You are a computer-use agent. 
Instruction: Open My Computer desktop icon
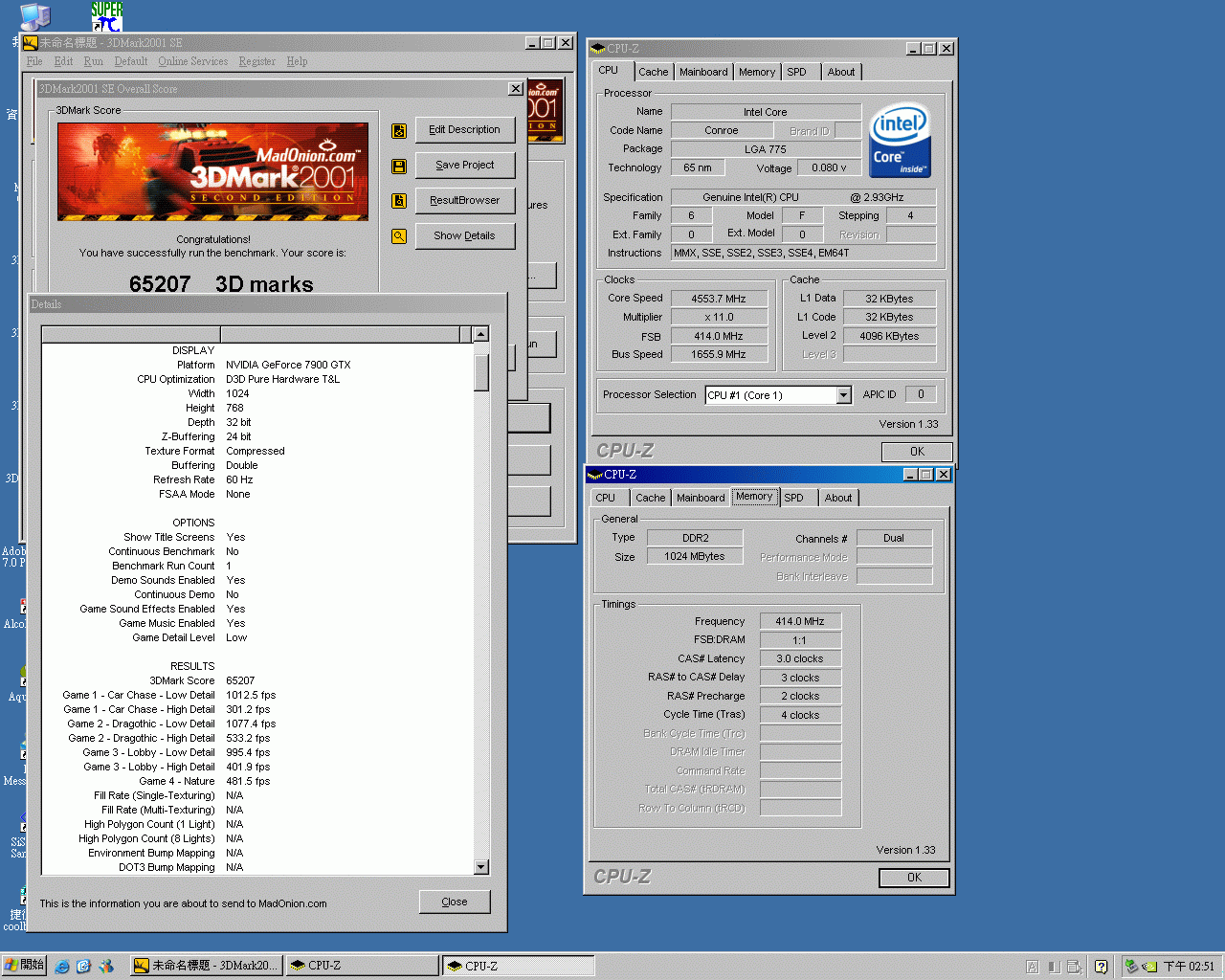(x=35, y=15)
